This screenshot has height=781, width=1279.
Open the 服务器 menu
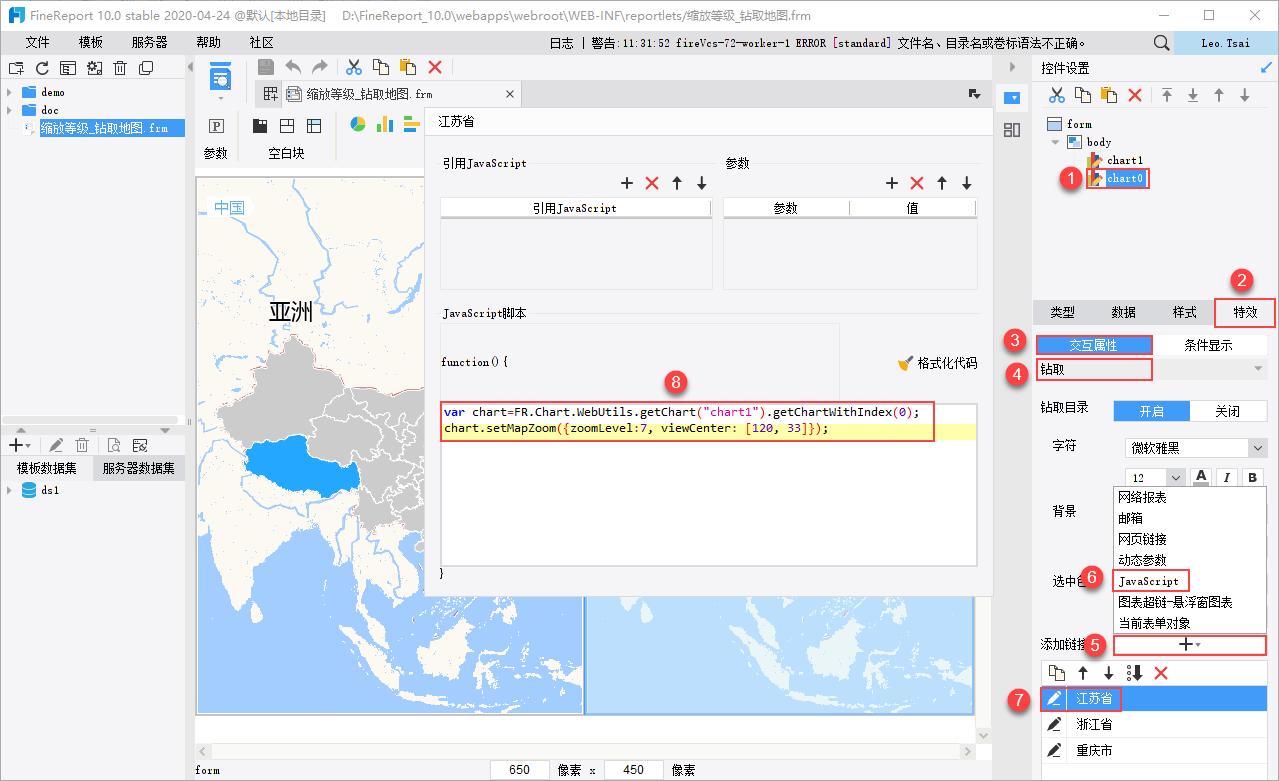(x=150, y=43)
